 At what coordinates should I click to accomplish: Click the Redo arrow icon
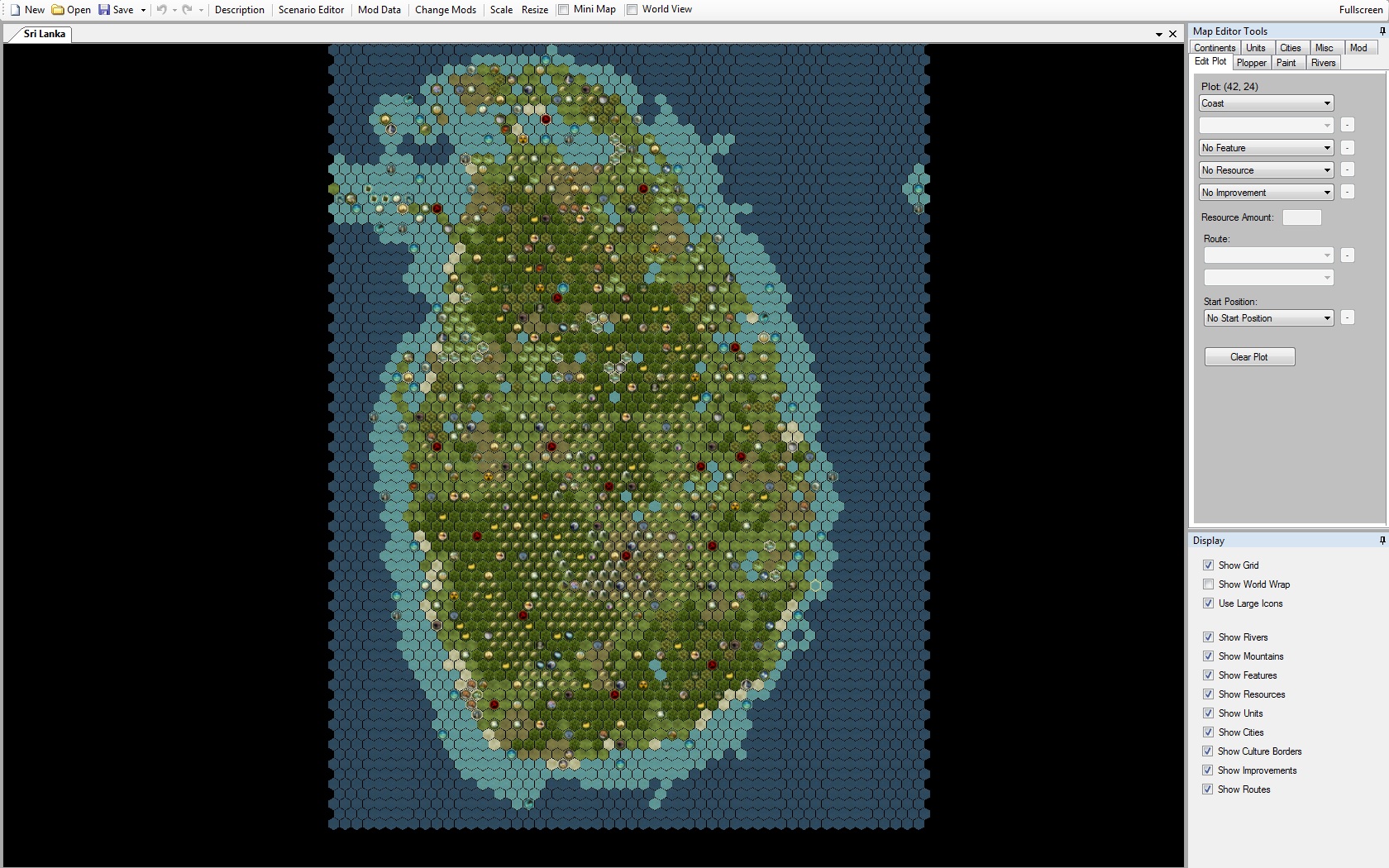click(187, 10)
